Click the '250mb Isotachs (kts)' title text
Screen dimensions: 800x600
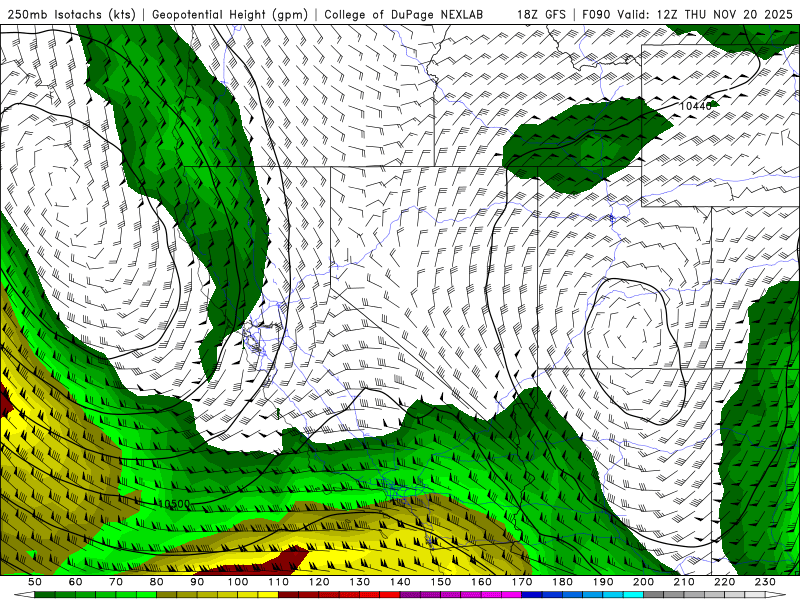(72, 14)
